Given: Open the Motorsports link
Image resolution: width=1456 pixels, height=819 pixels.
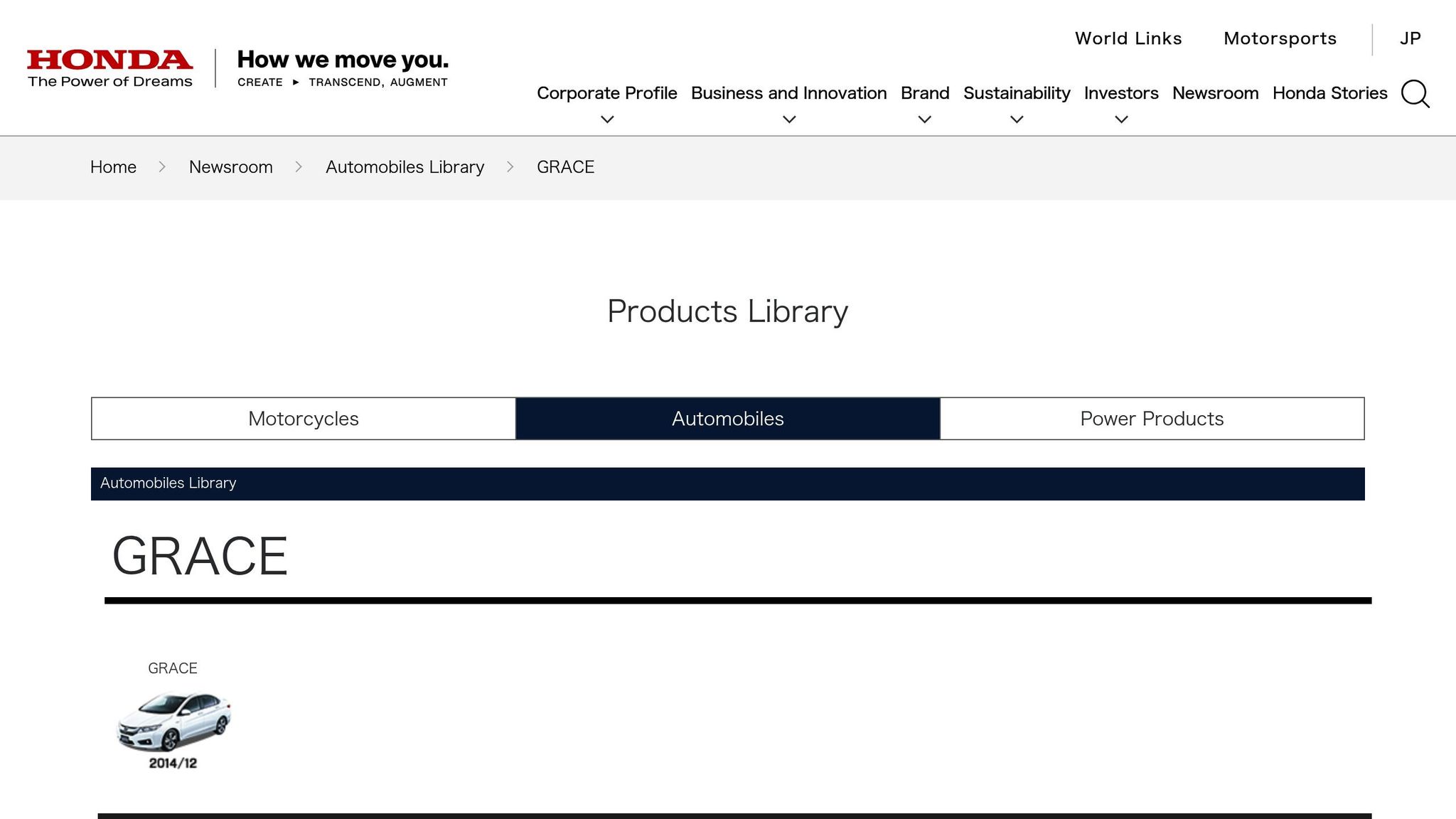Looking at the screenshot, I should coord(1280,38).
